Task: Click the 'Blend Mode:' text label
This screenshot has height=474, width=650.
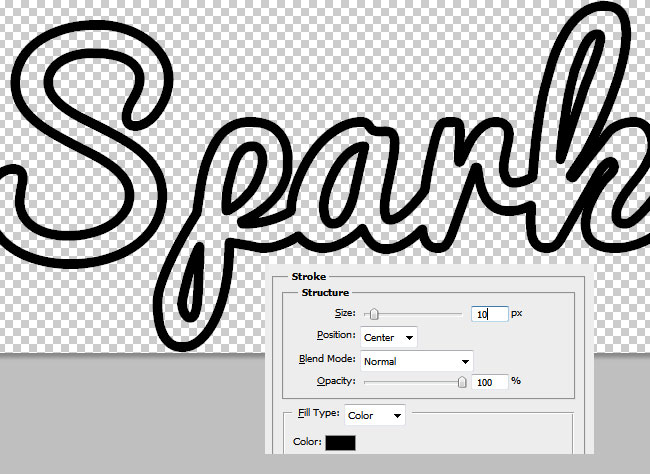Action: click(328, 359)
